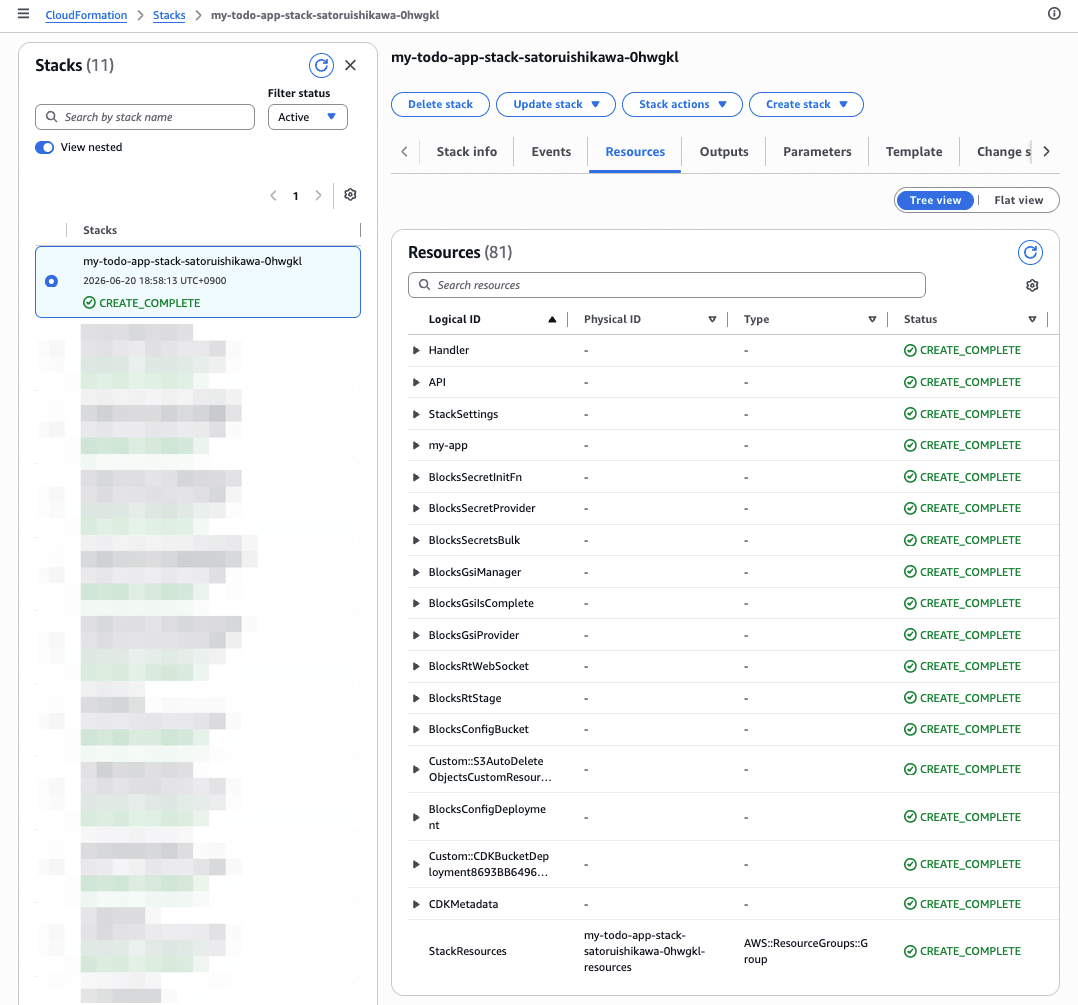Expand the BlocksSecretInitFn row
The image size is (1078, 1005).
pyautogui.click(x=416, y=477)
